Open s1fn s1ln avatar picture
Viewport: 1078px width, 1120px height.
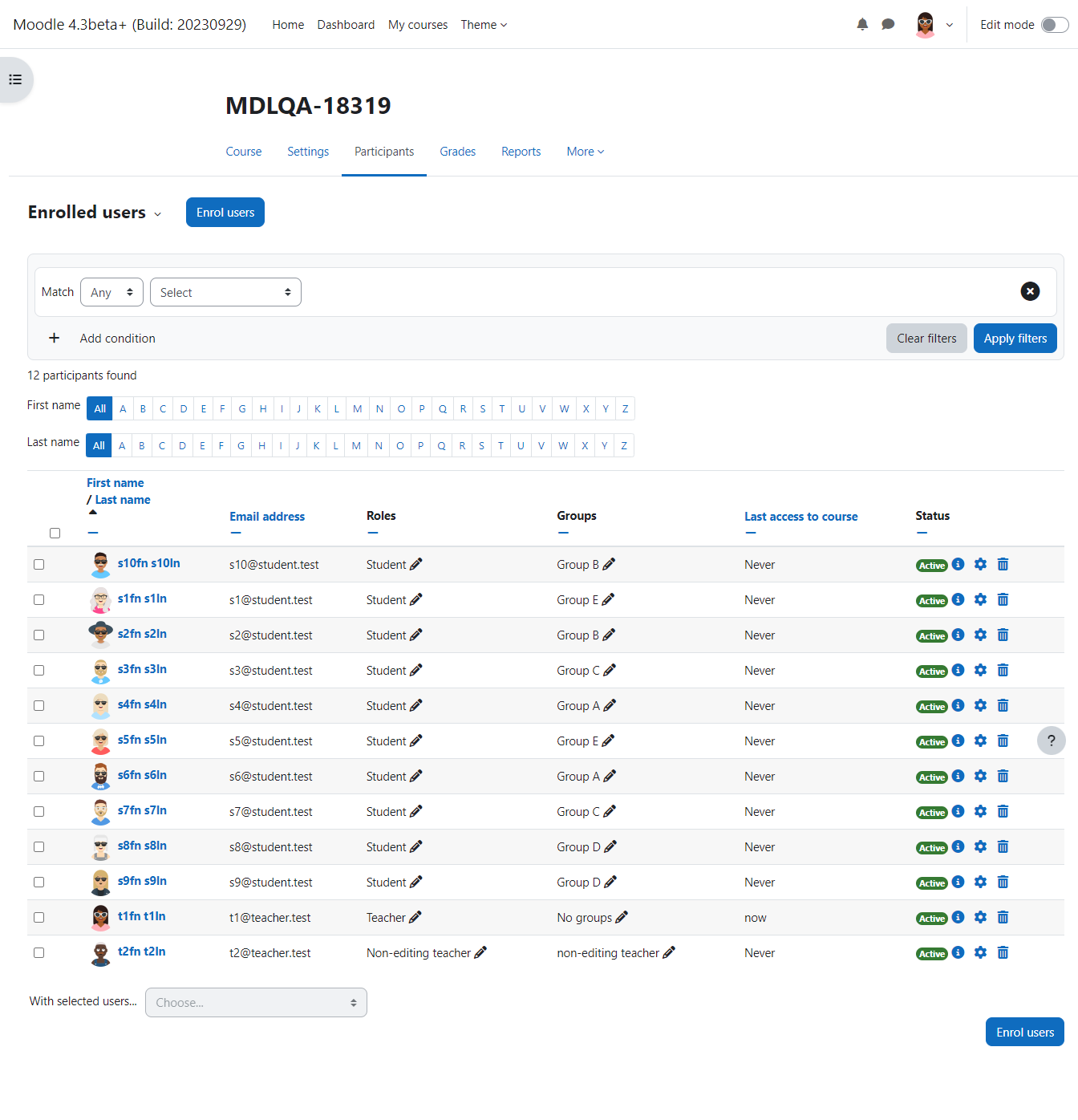point(100,599)
